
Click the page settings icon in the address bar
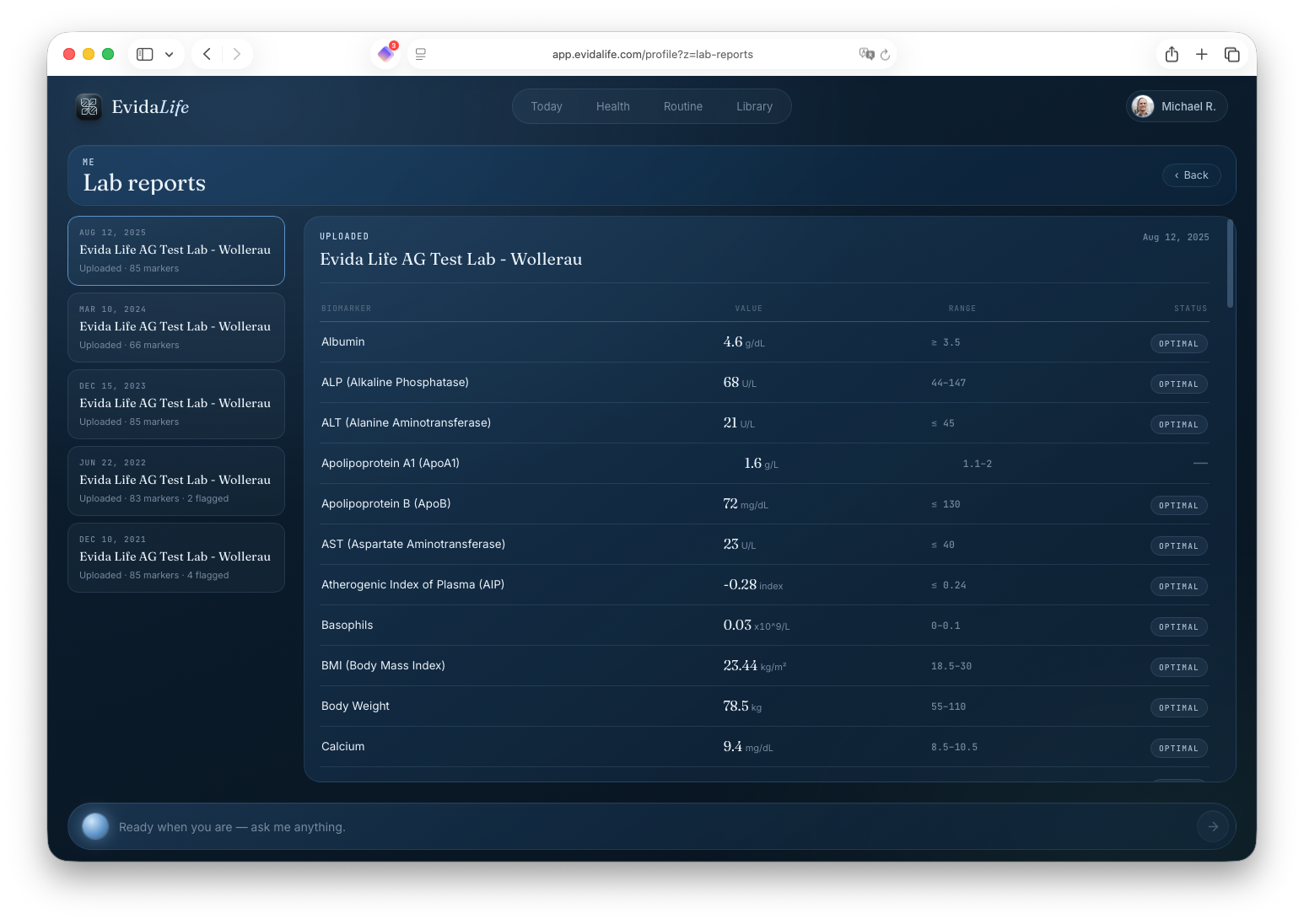[421, 54]
